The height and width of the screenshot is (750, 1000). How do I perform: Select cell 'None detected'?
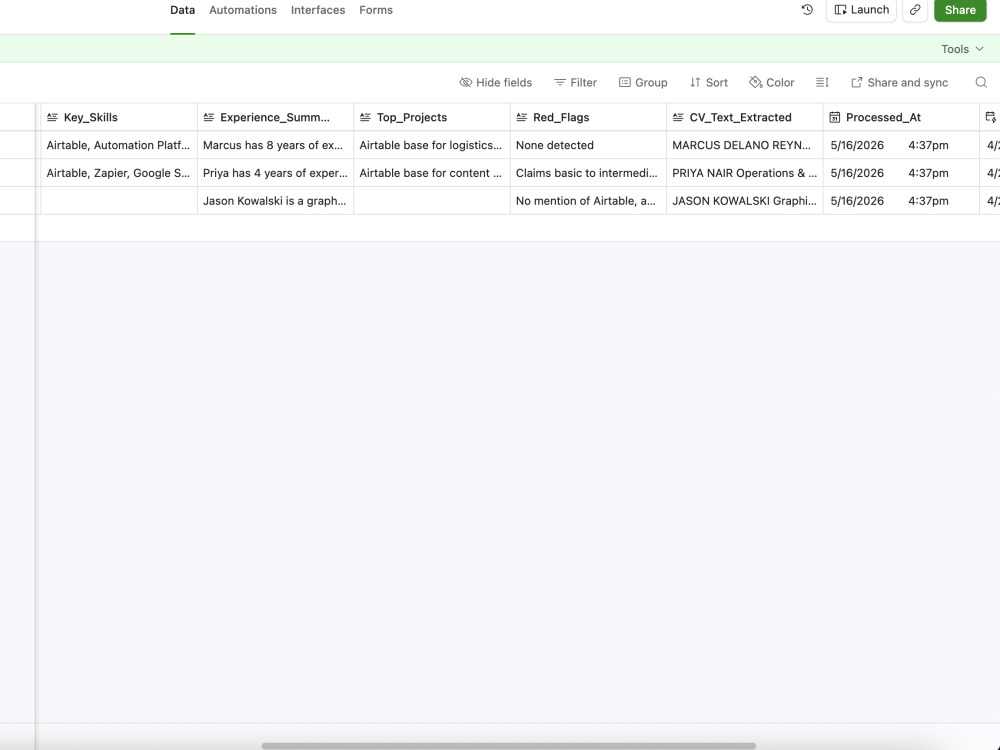588,145
